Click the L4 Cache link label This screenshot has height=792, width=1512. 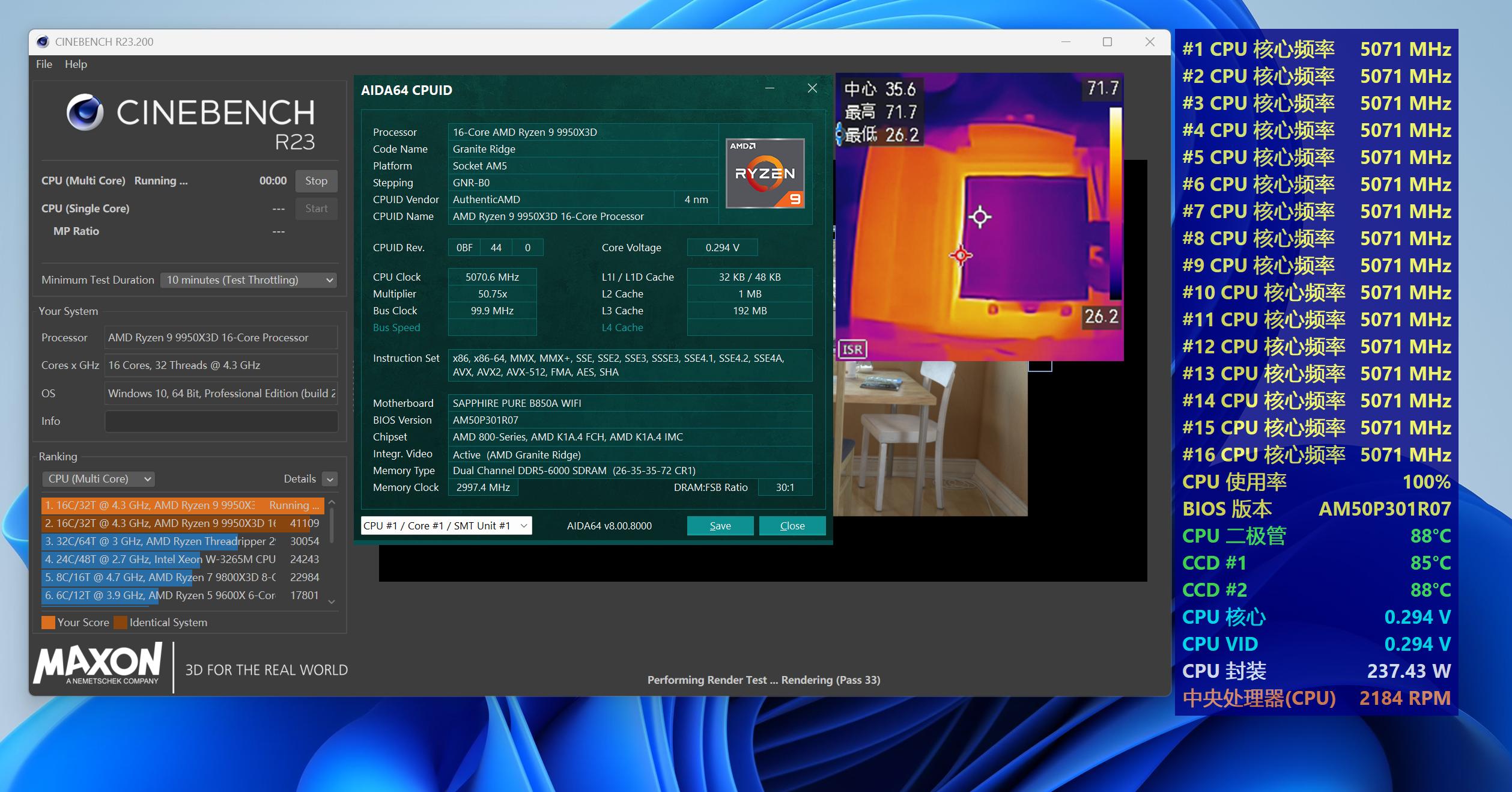622,327
